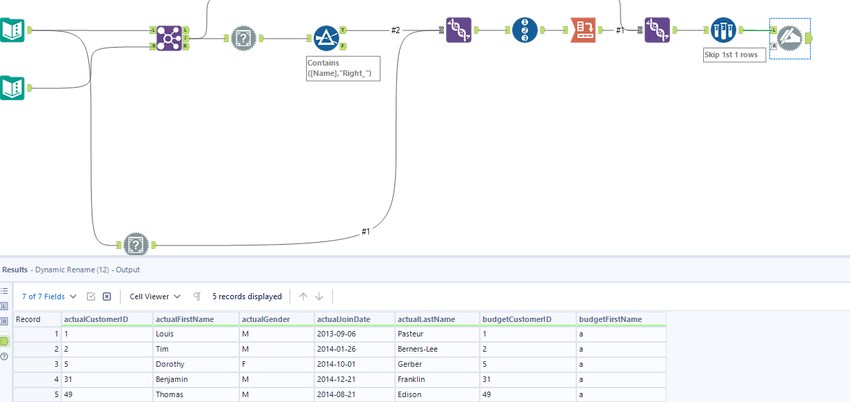Click the 'Skip 1st 1 rows' annotation

coord(735,55)
